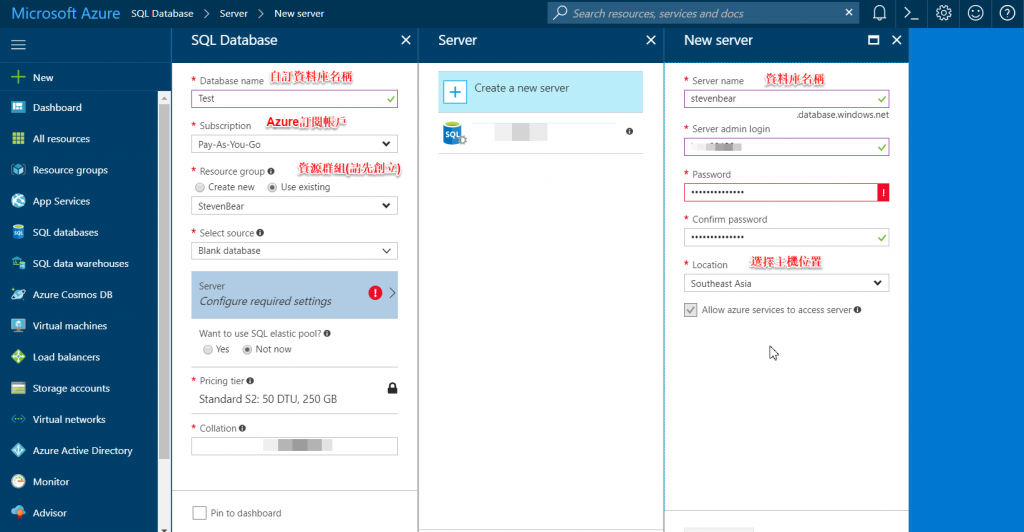This screenshot has width=1024, height=532.
Task: Click the sidebar vertical scrollbar
Action: coord(164,281)
